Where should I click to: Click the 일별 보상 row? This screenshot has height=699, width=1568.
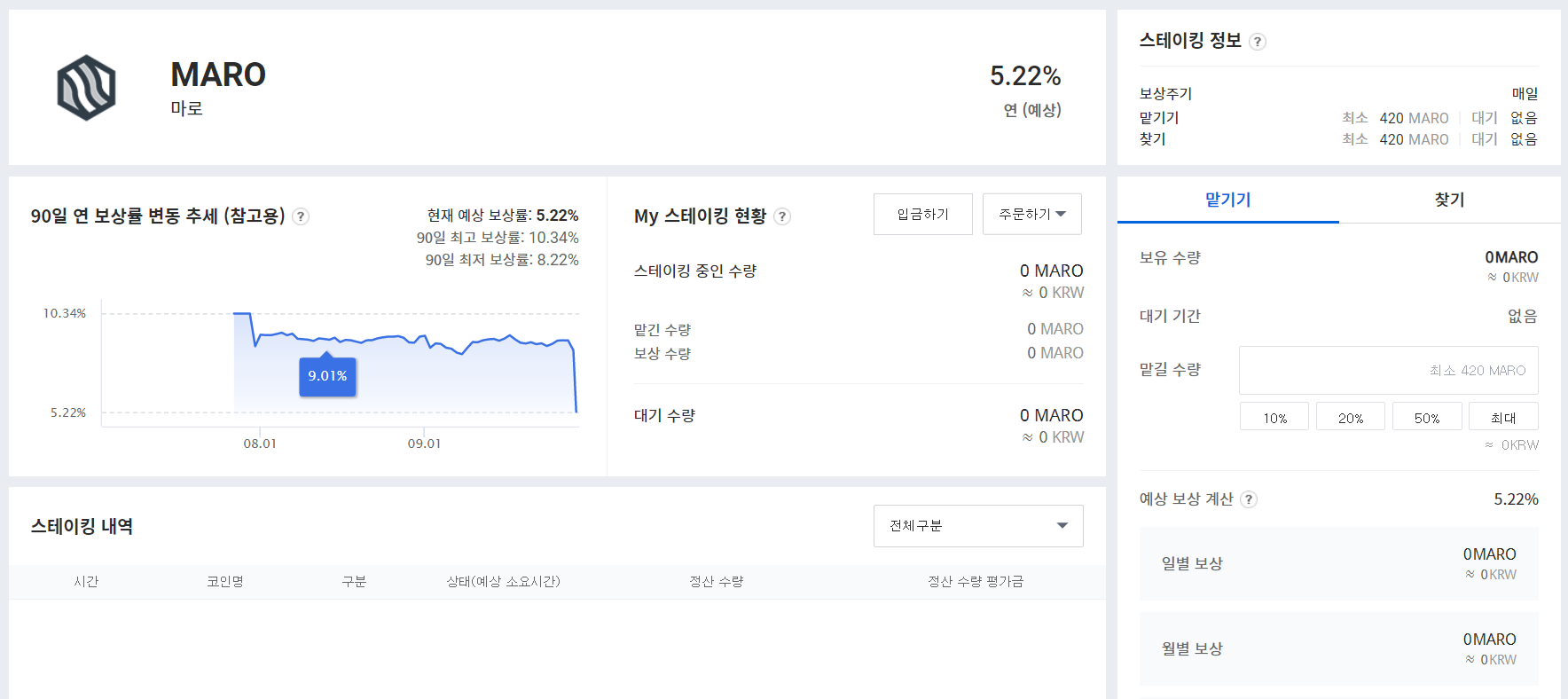click(x=1339, y=564)
